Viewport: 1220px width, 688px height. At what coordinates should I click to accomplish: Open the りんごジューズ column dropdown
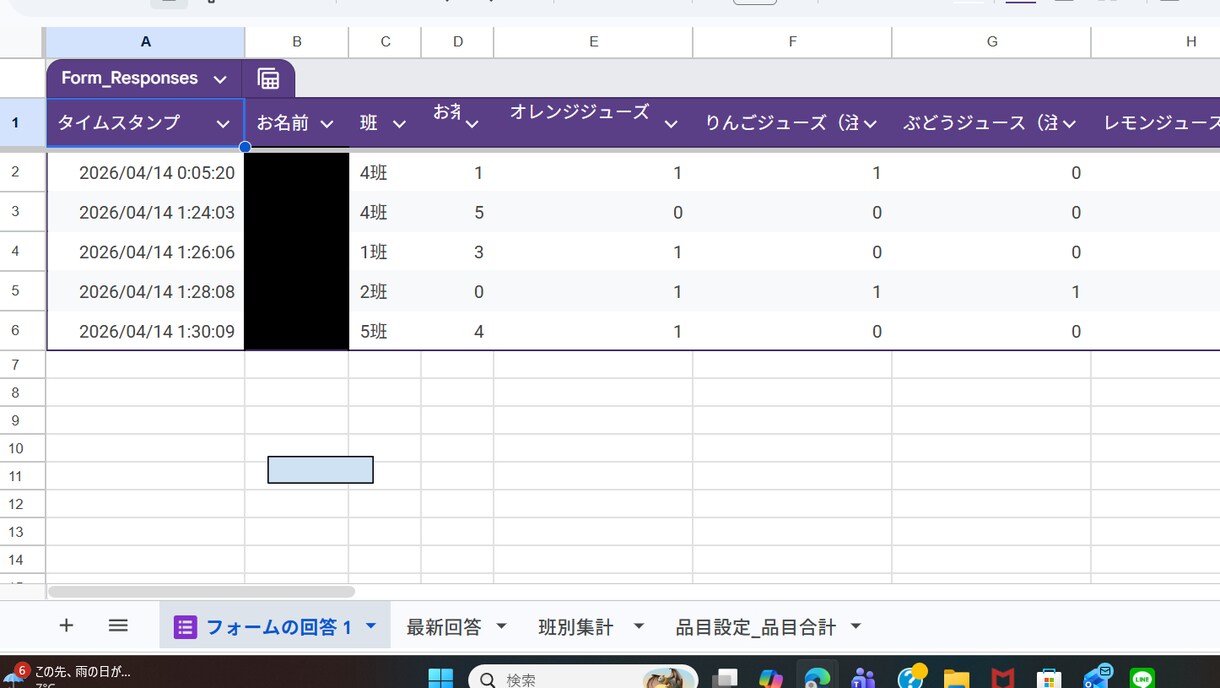click(870, 124)
